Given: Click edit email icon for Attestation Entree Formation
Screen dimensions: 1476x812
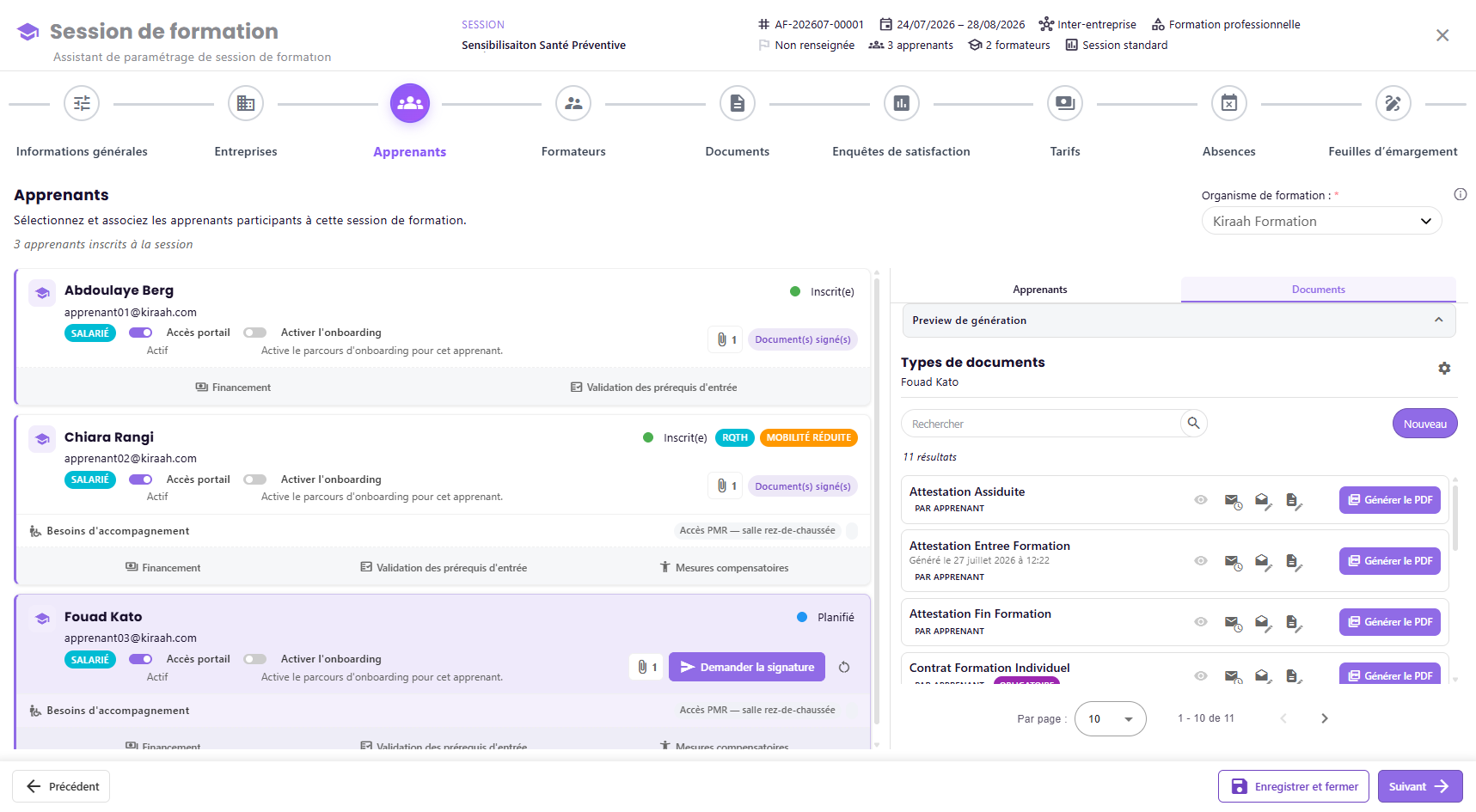Looking at the screenshot, I should point(1262,562).
